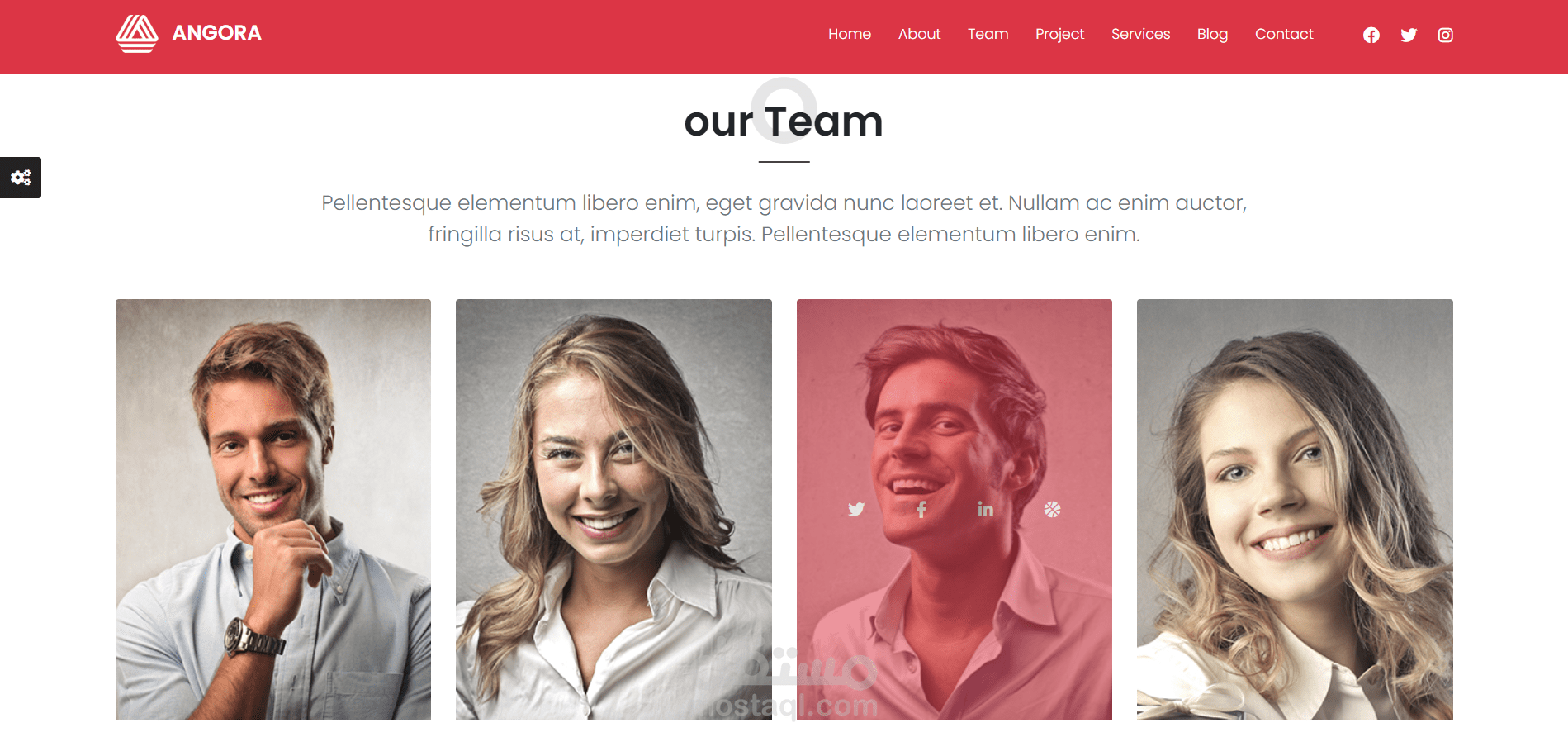
Task: Click the settings gears side panel icon
Action: 21,178
